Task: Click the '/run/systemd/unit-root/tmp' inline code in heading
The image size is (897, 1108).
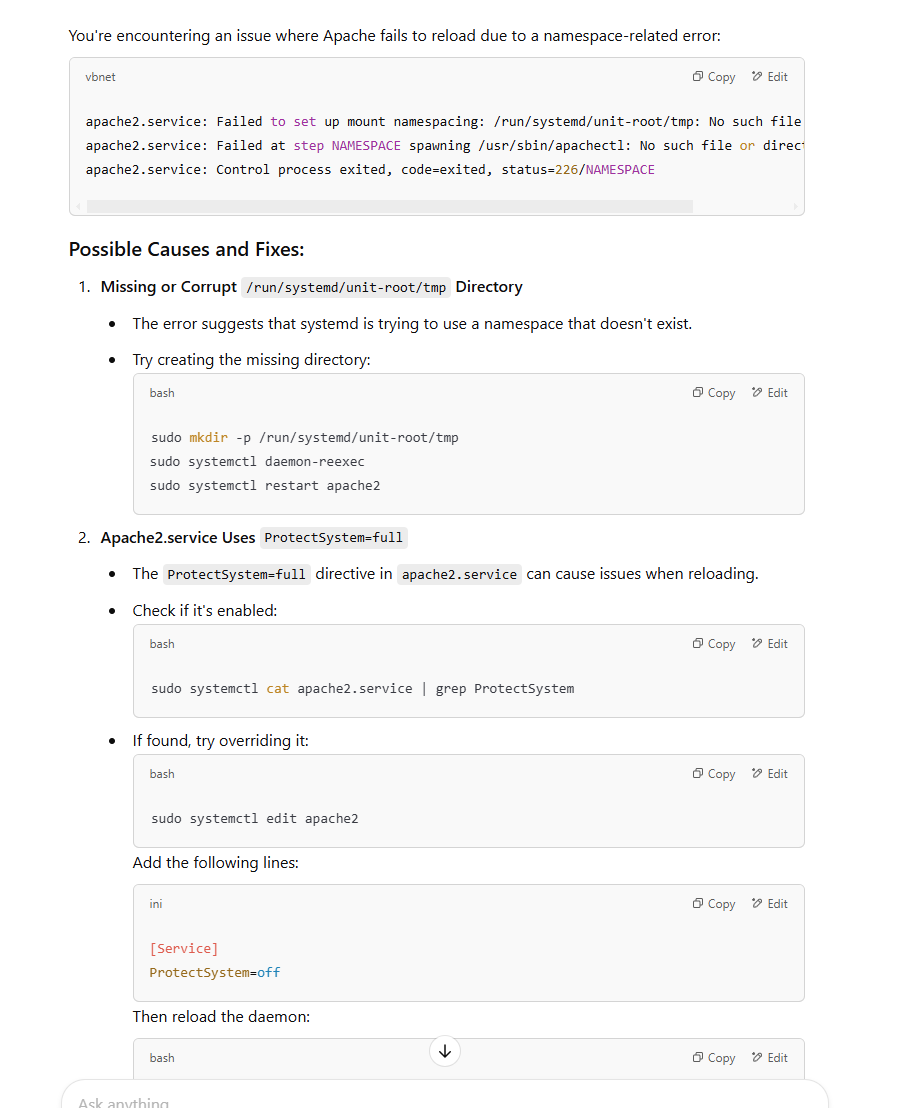Action: pos(346,287)
